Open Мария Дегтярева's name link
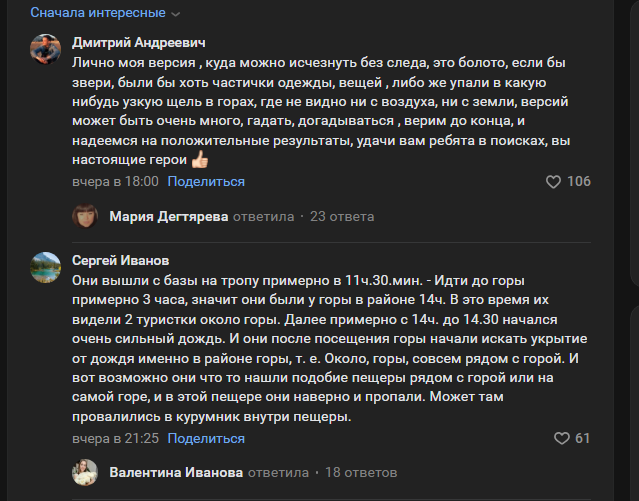 168,216
